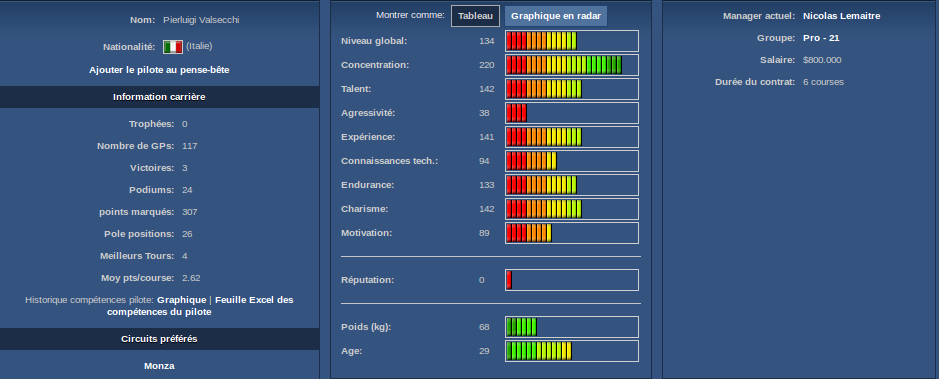Screen dimensions: 939x379
Task: Click the Charisme progress bar
Action: (572, 209)
